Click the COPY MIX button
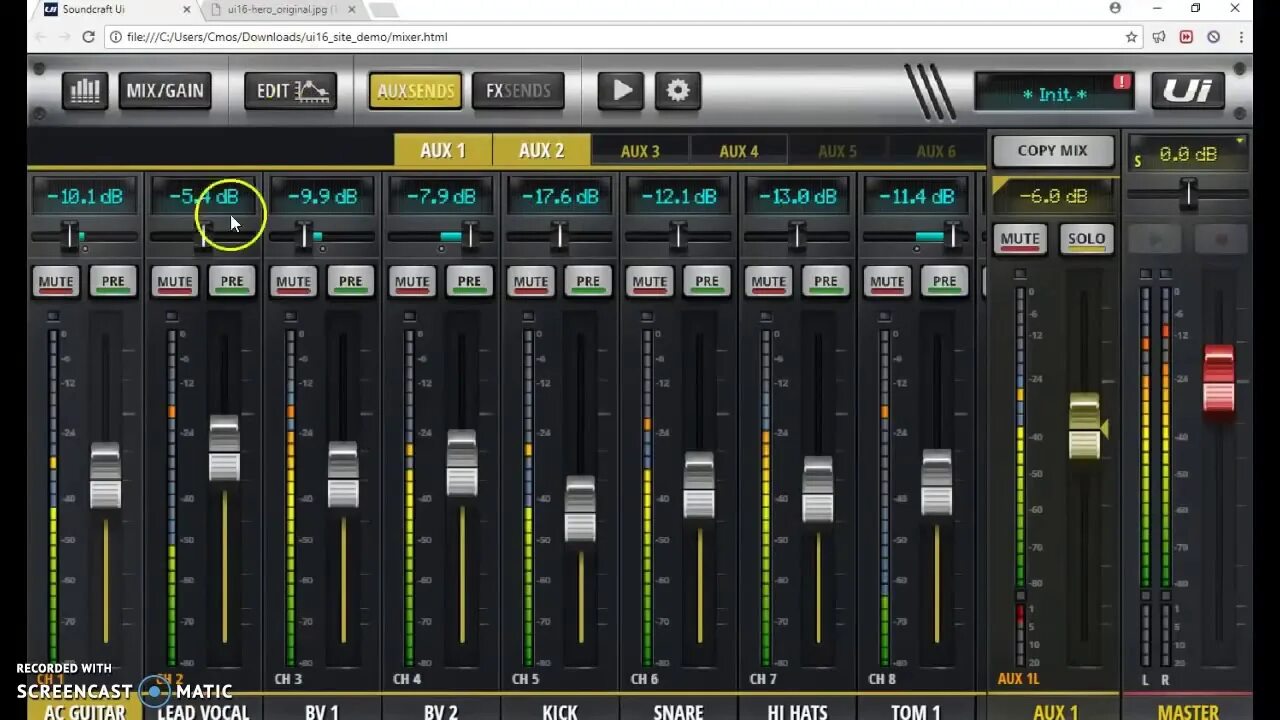The width and height of the screenshot is (1280, 720). pos(1052,151)
